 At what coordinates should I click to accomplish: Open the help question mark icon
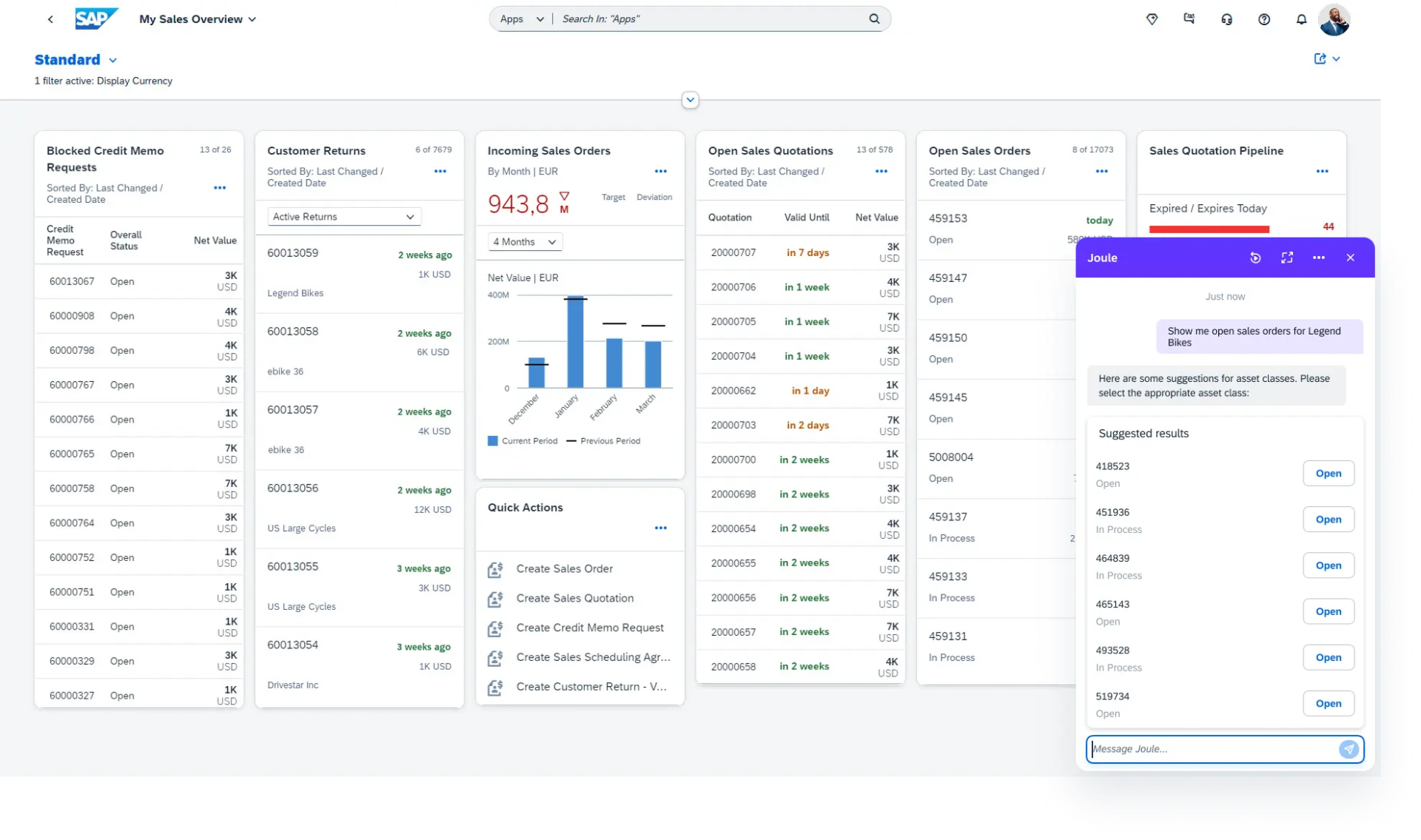(x=1264, y=19)
